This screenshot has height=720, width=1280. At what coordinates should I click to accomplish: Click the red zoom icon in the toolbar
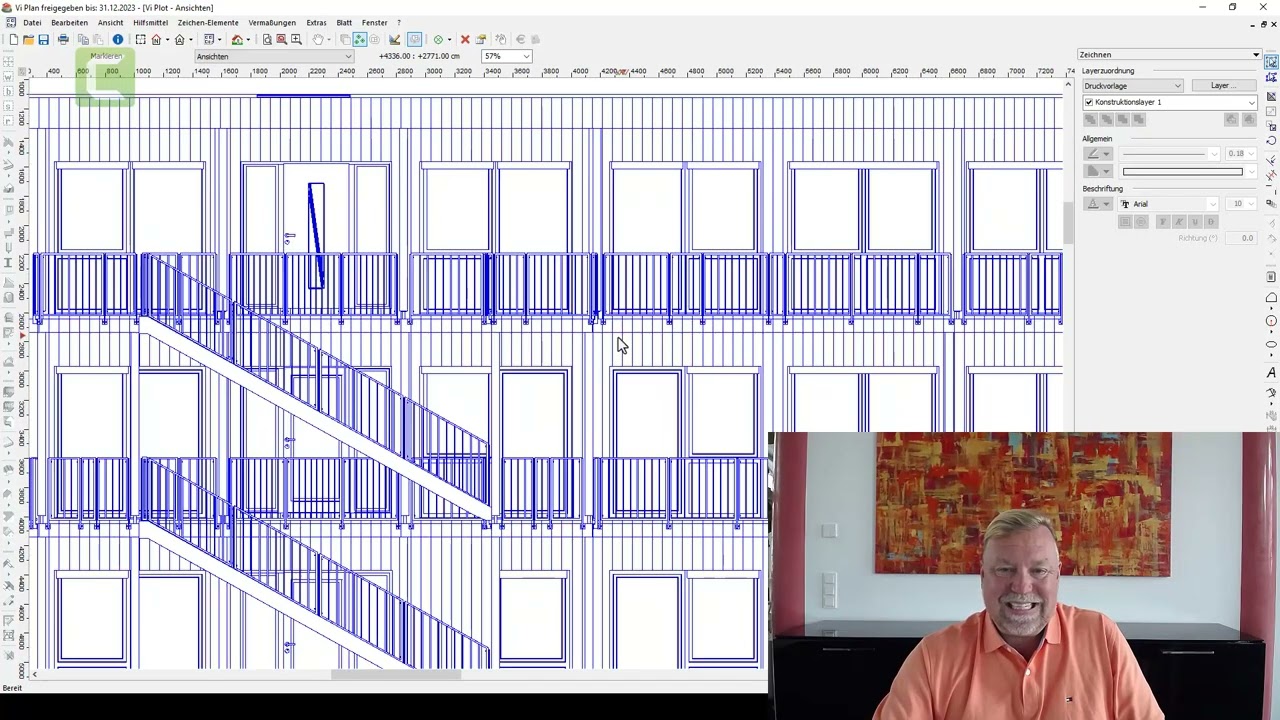coord(281,40)
